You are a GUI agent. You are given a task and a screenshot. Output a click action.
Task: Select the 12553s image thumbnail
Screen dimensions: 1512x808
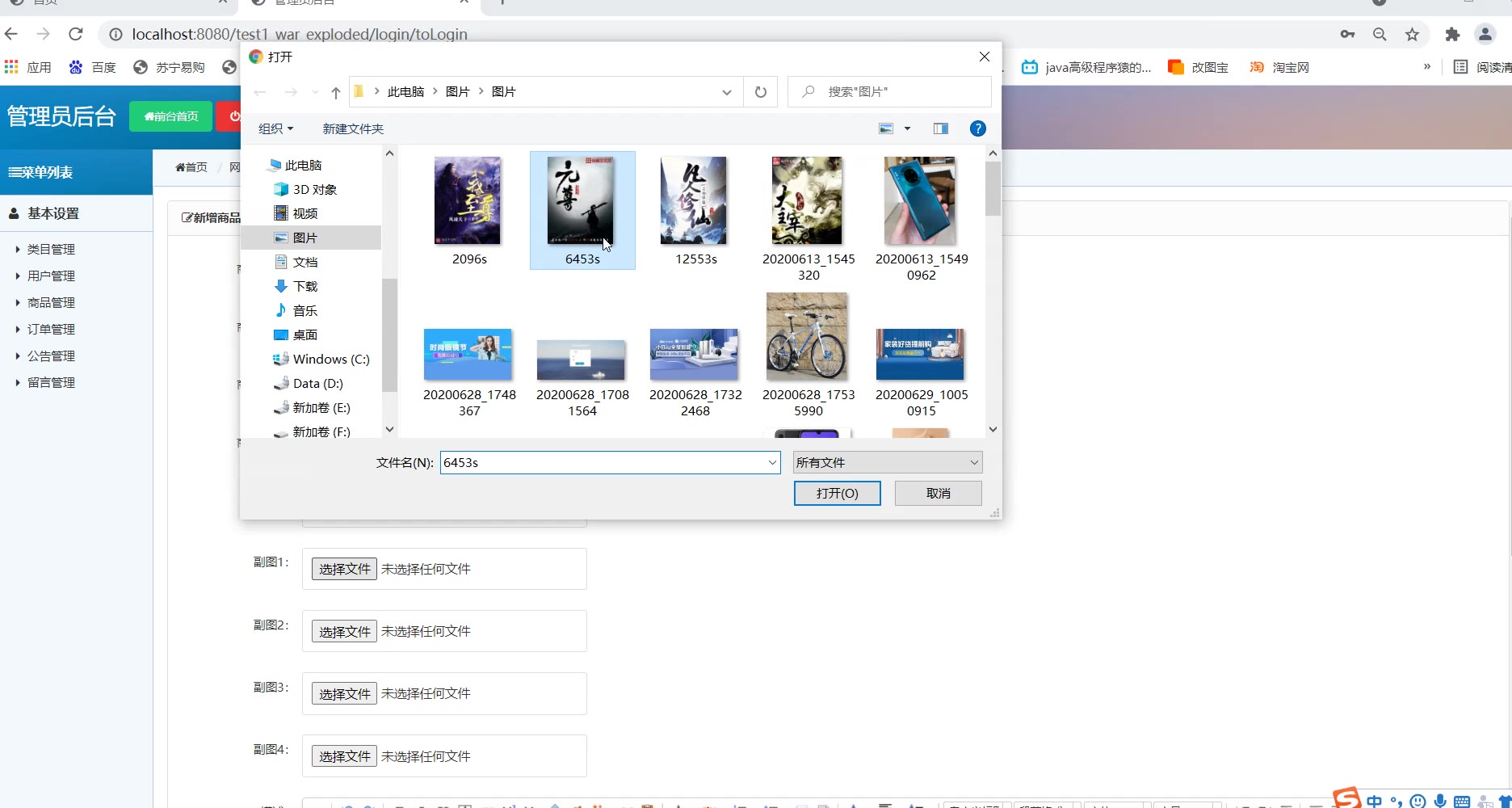pyautogui.click(x=695, y=210)
